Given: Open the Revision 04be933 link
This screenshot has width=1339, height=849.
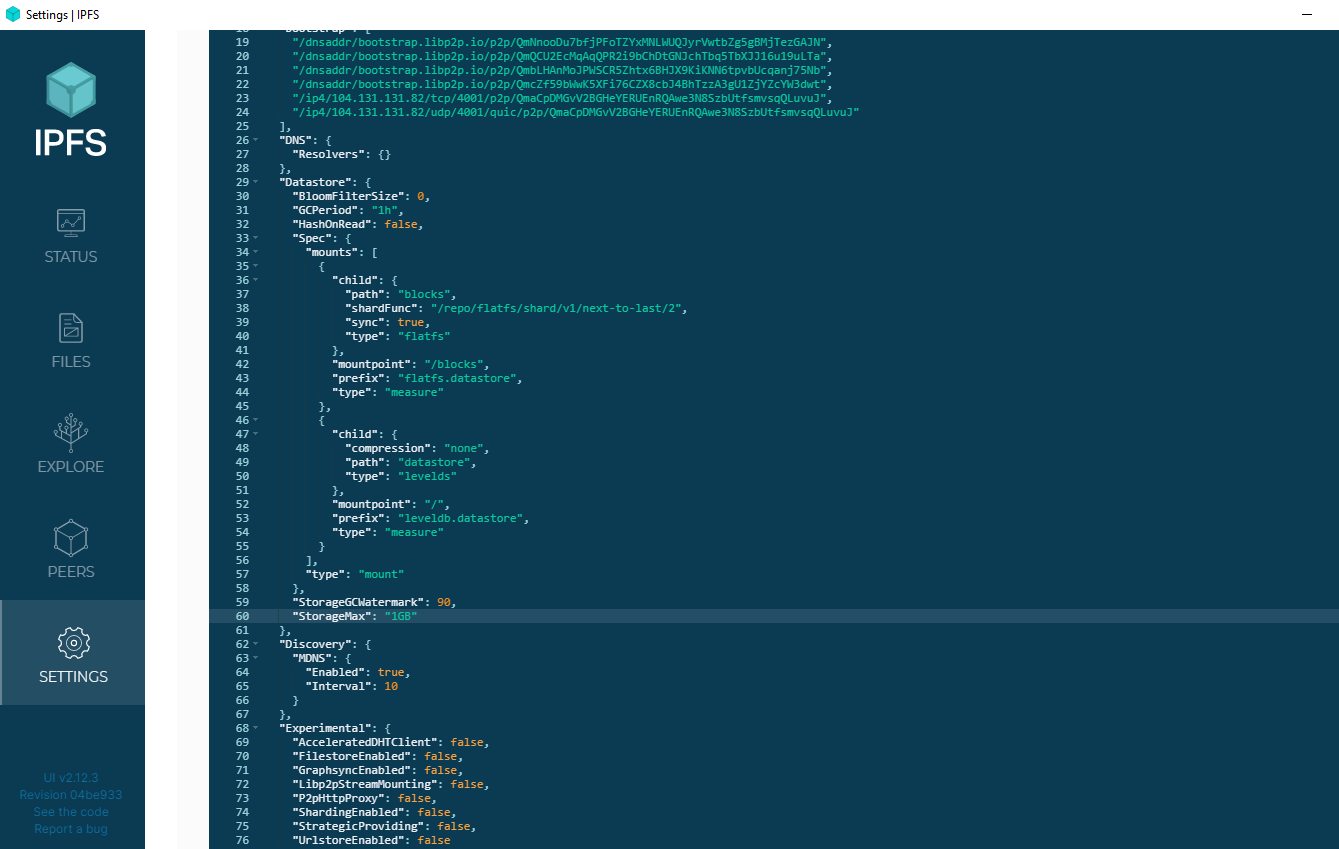Looking at the screenshot, I should tap(71, 795).
